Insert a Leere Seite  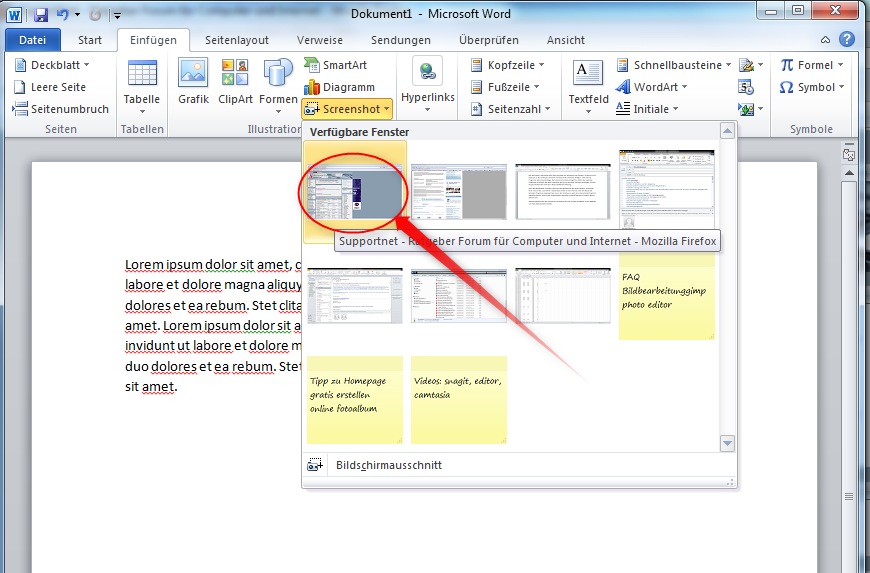(x=50, y=87)
